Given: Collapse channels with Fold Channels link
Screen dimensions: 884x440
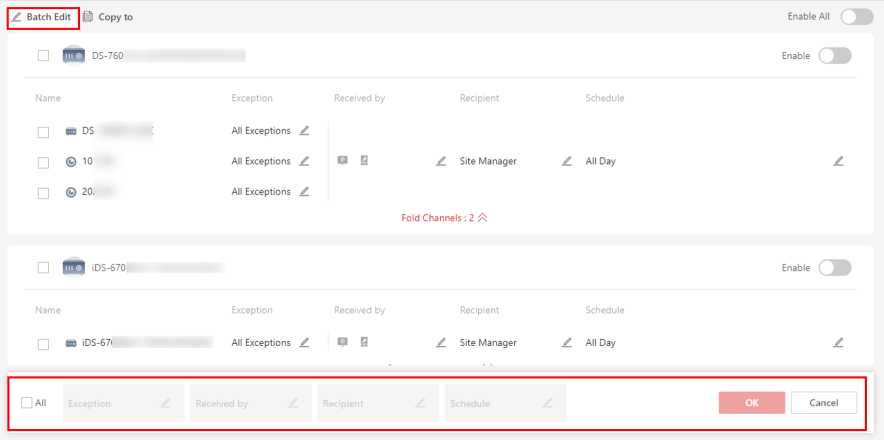Looking at the screenshot, I should click(444, 217).
